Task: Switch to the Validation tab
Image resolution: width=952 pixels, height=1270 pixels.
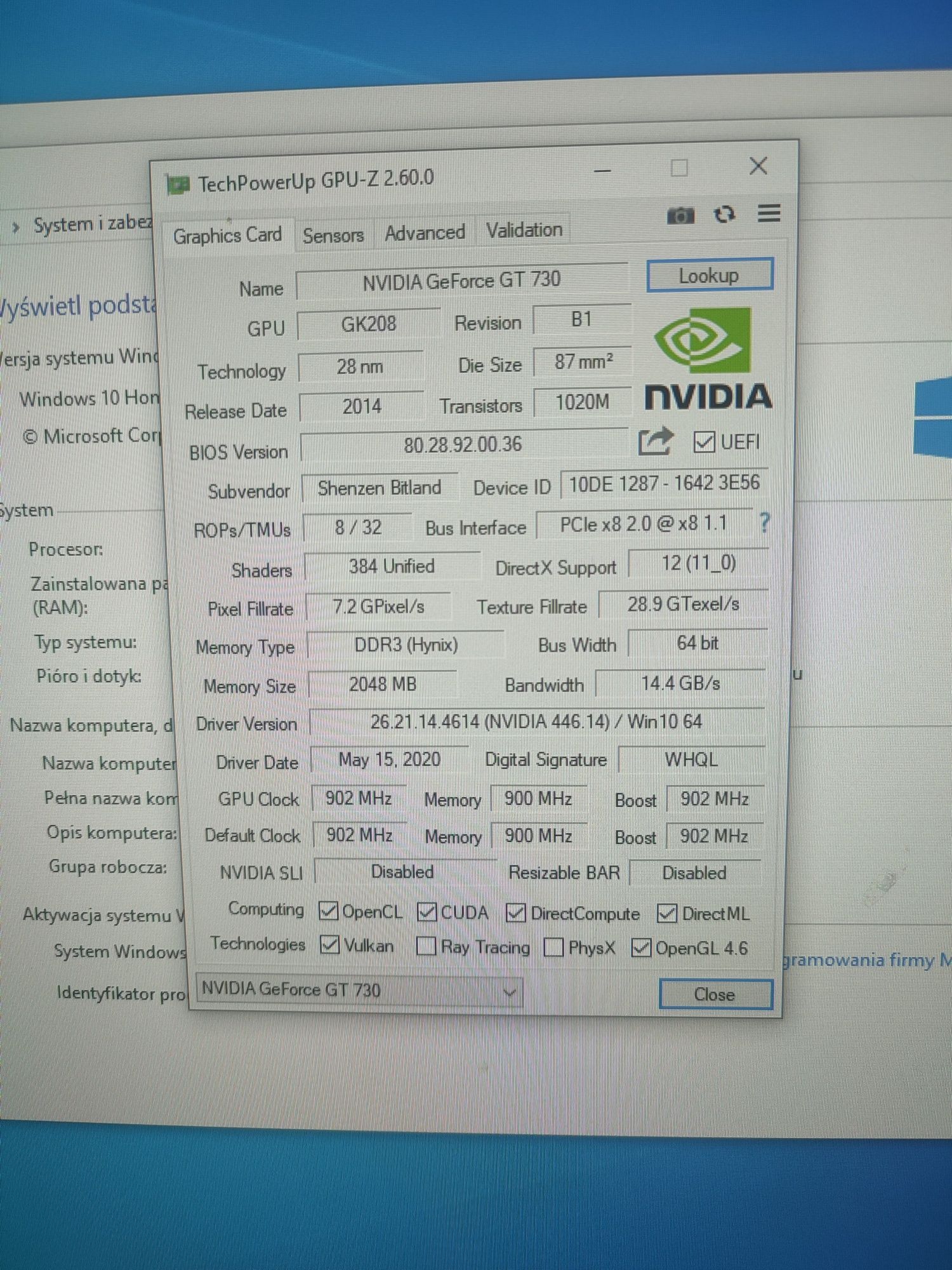Action: pyautogui.click(x=524, y=230)
